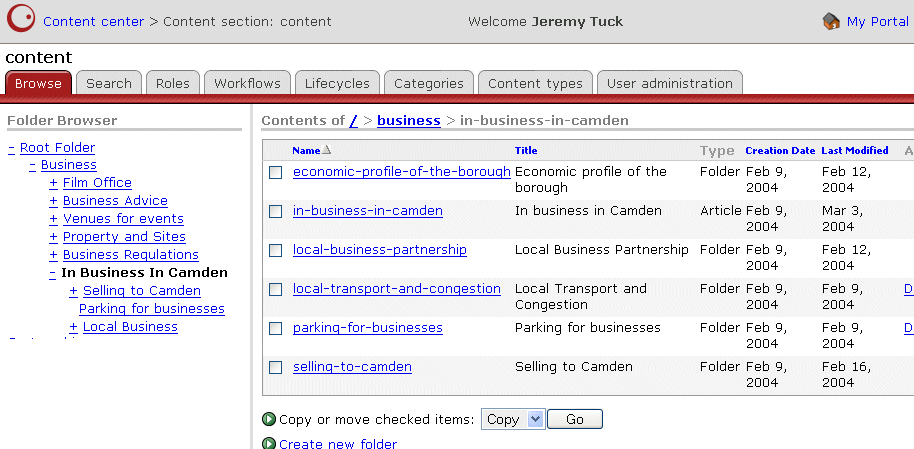Expand the Film Office folder
The width and height of the screenshot is (914, 449).
coord(53,183)
